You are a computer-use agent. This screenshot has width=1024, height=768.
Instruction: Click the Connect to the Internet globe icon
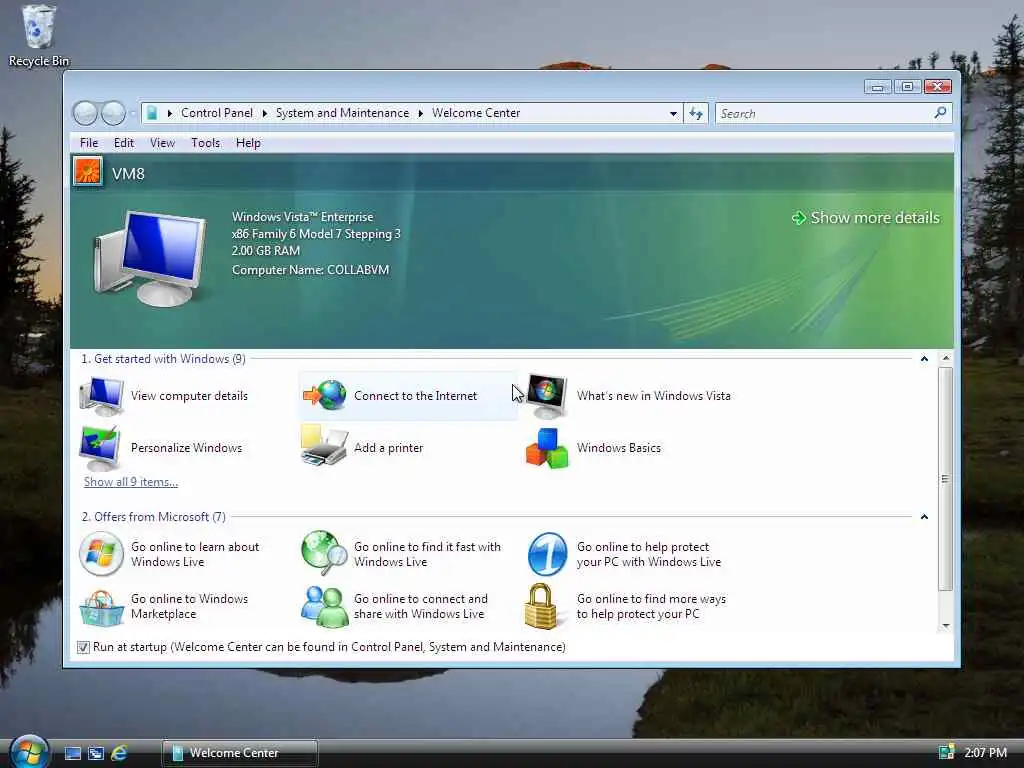coord(325,395)
